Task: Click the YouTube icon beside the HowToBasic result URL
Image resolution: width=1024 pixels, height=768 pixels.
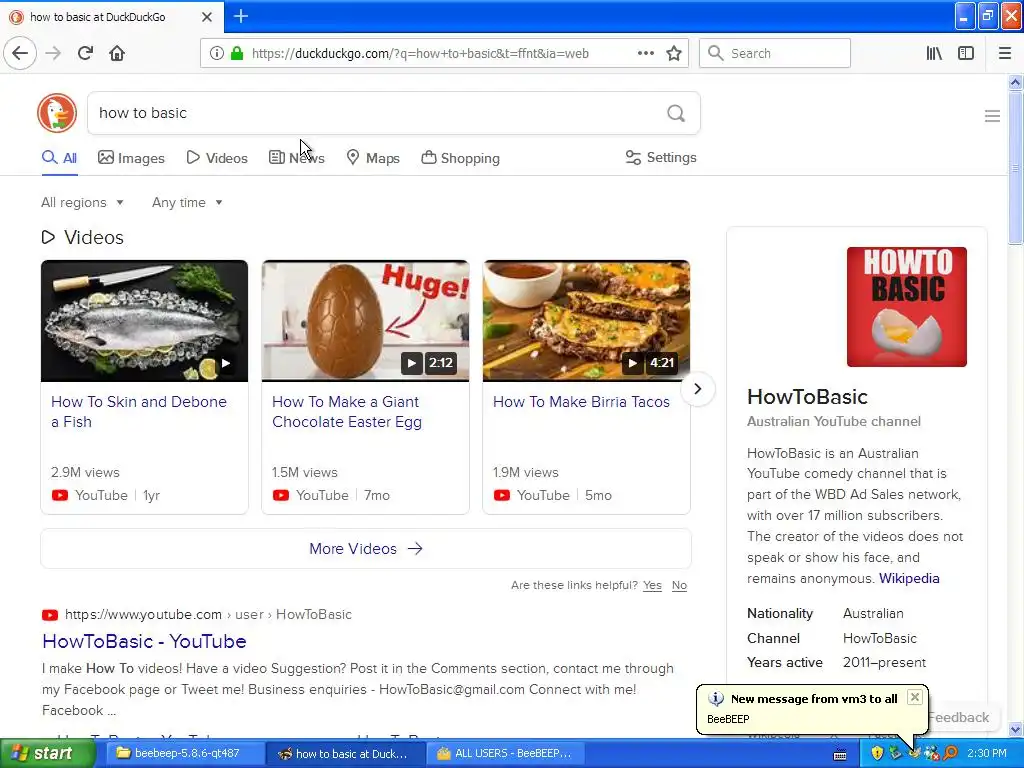Action: [50, 615]
